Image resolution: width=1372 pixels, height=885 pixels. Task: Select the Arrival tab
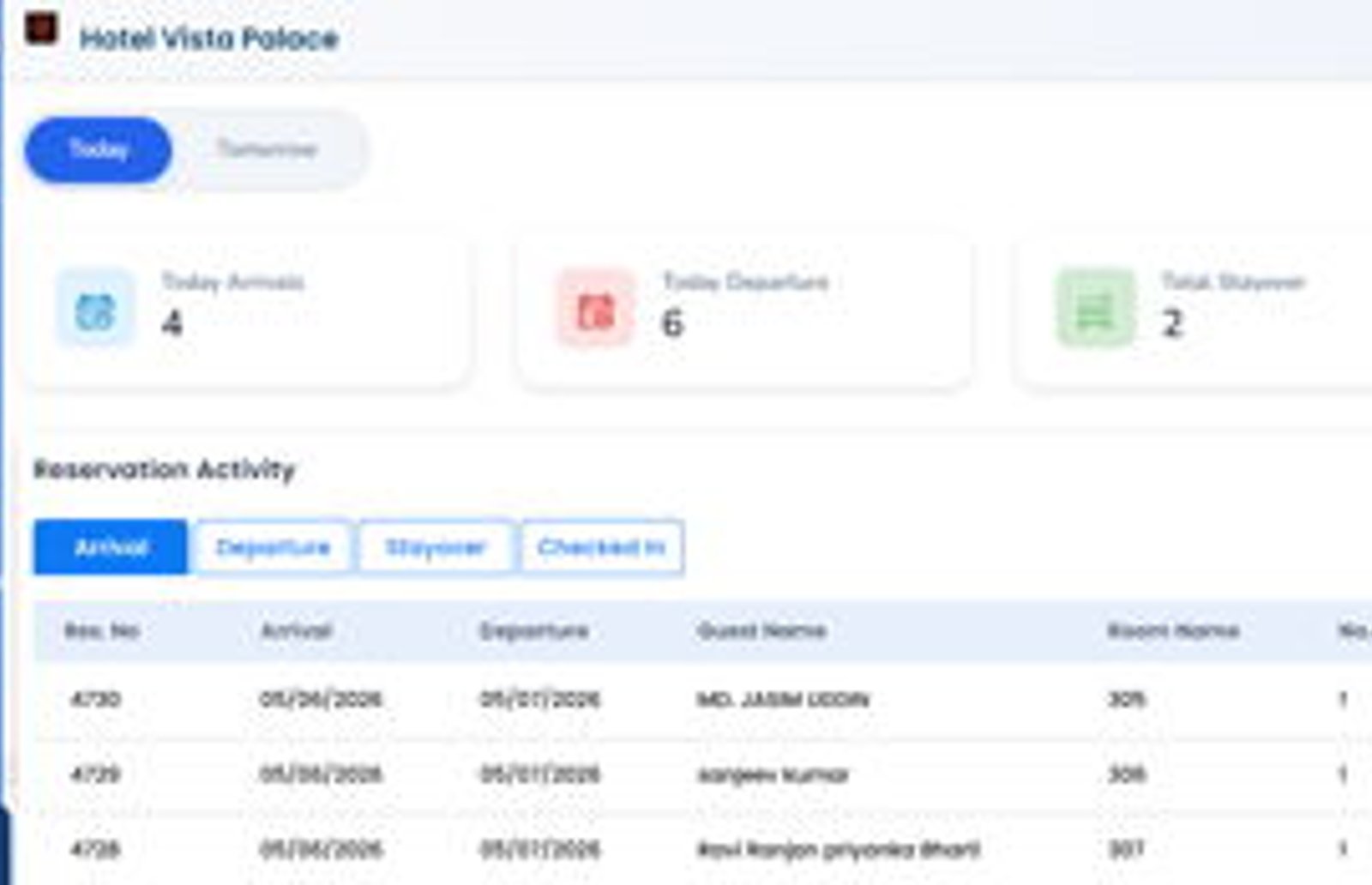pyautogui.click(x=111, y=547)
